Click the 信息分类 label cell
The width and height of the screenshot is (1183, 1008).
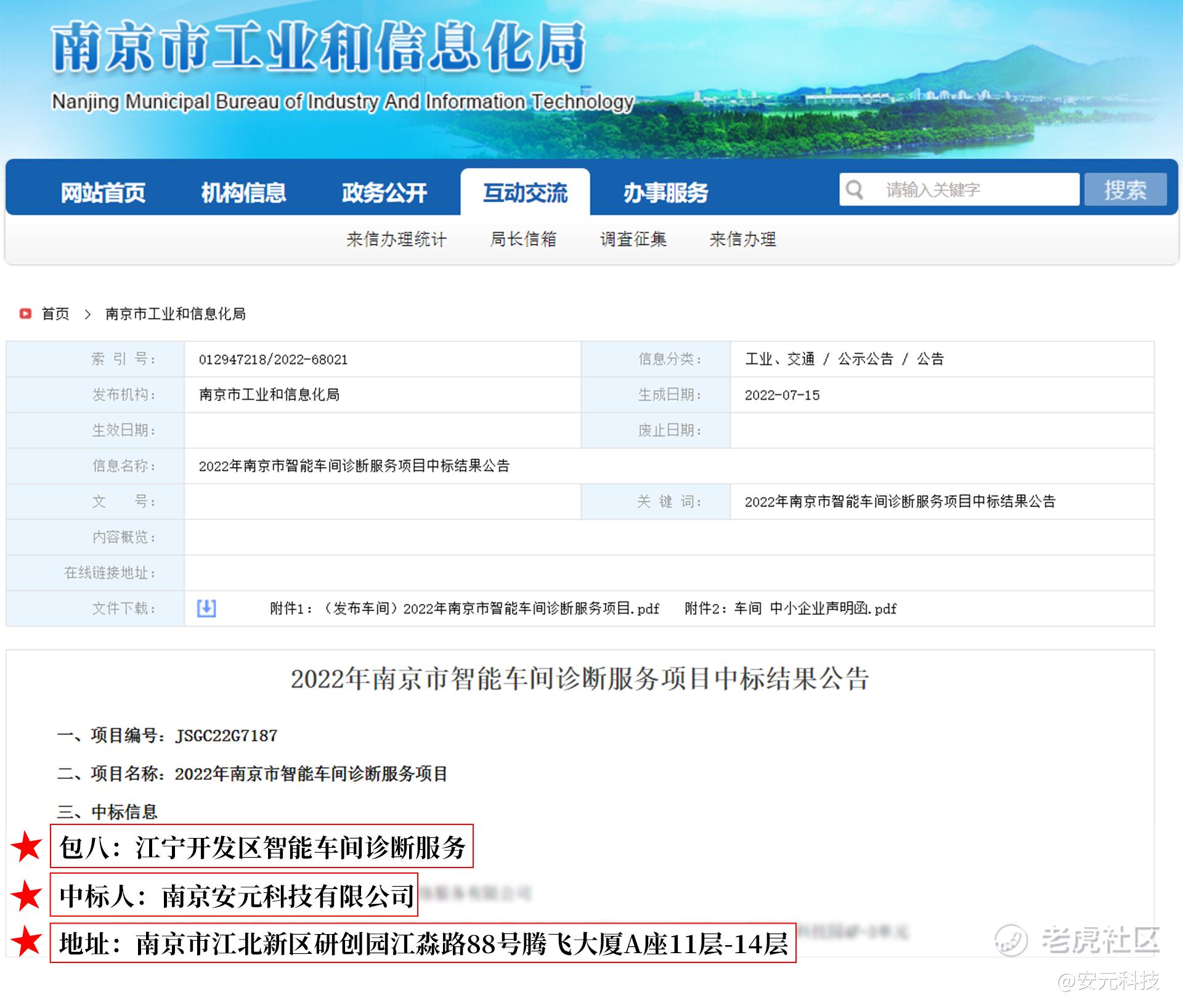656,359
